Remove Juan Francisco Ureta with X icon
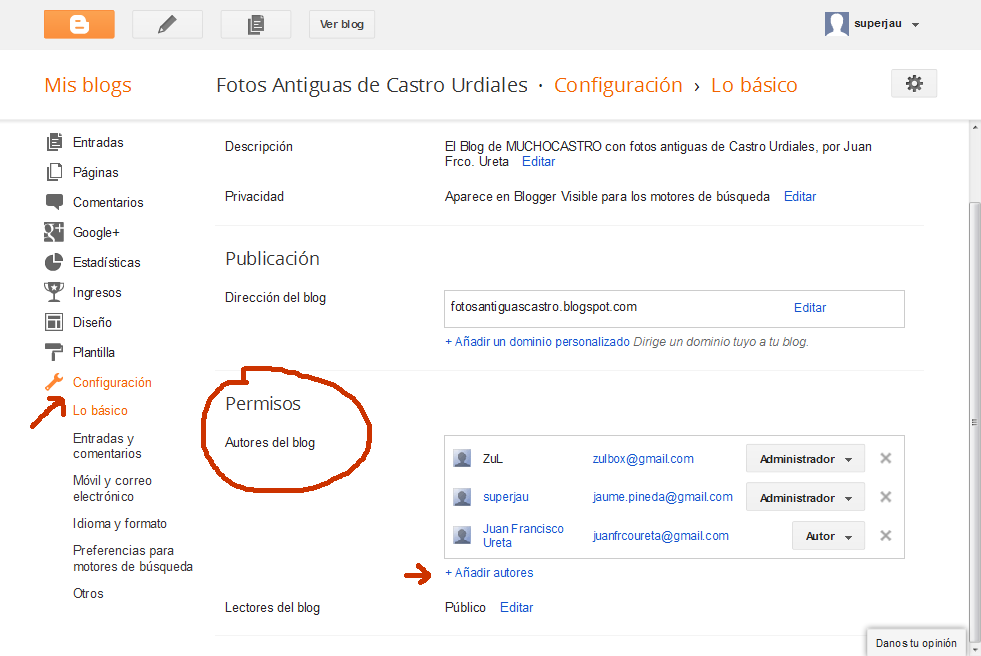 (x=885, y=536)
